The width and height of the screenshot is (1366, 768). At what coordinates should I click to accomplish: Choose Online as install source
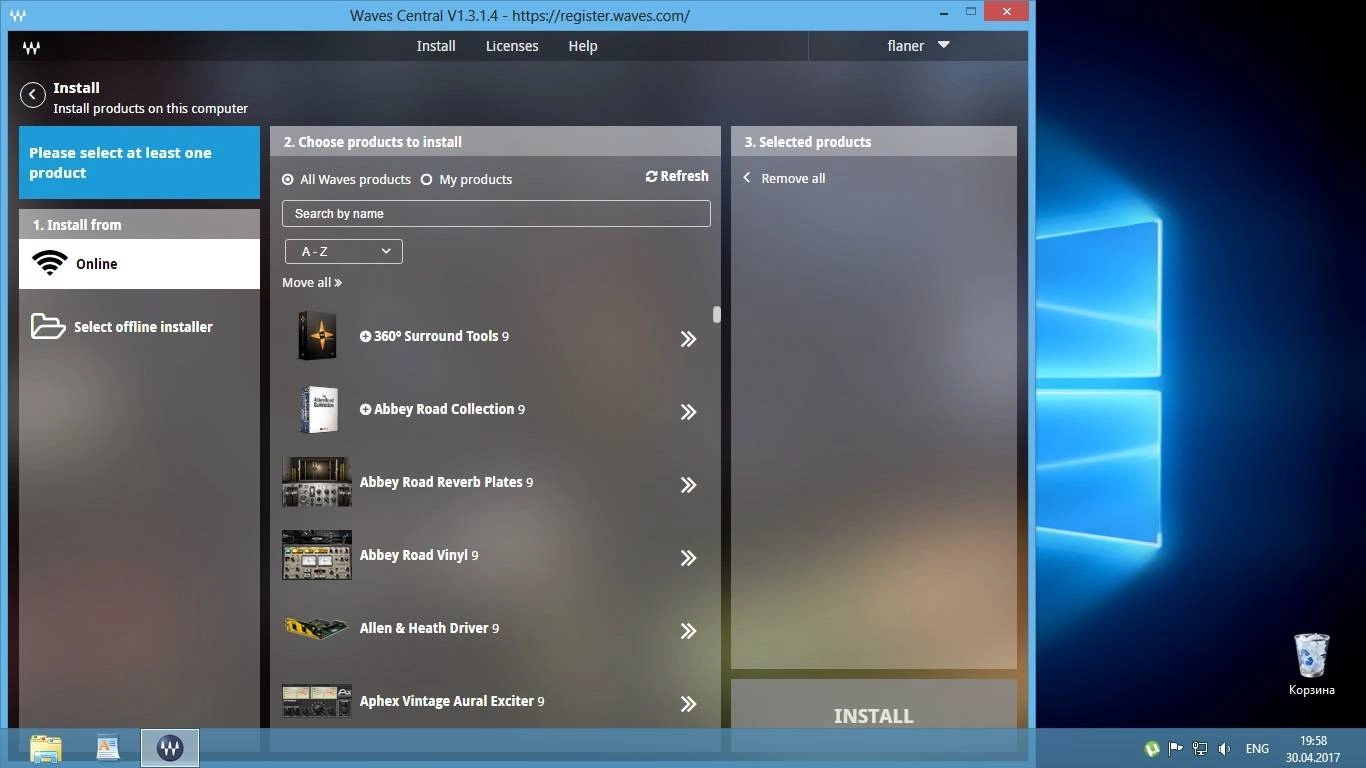click(139, 264)
